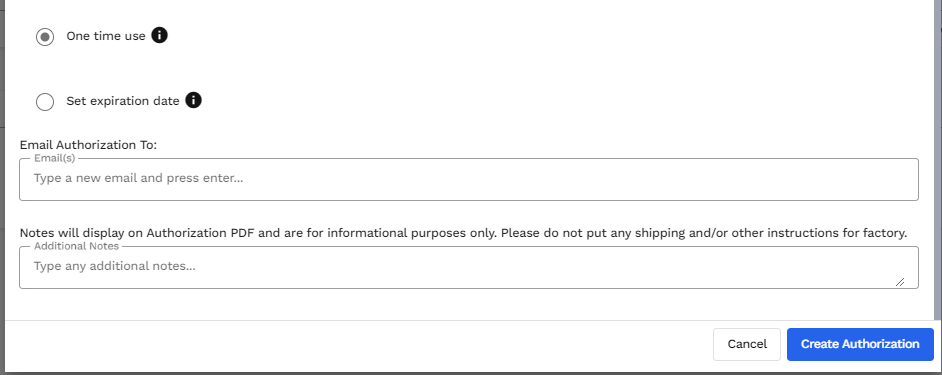
Task: Click the info icon beside Set expiration date
Action: click(x=193, y=100)
